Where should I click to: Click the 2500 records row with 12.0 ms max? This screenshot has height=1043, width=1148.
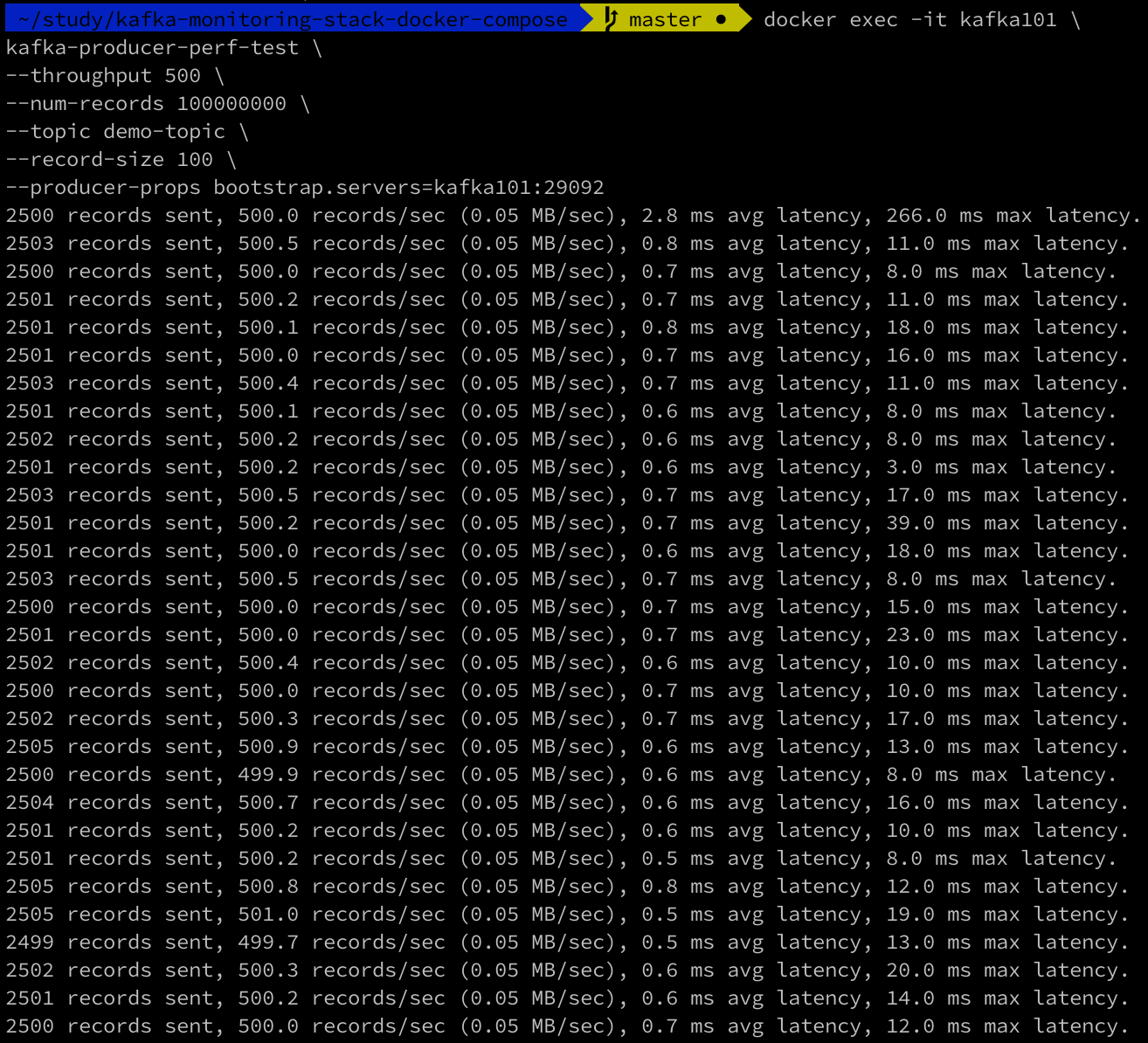coord(567,1026)
